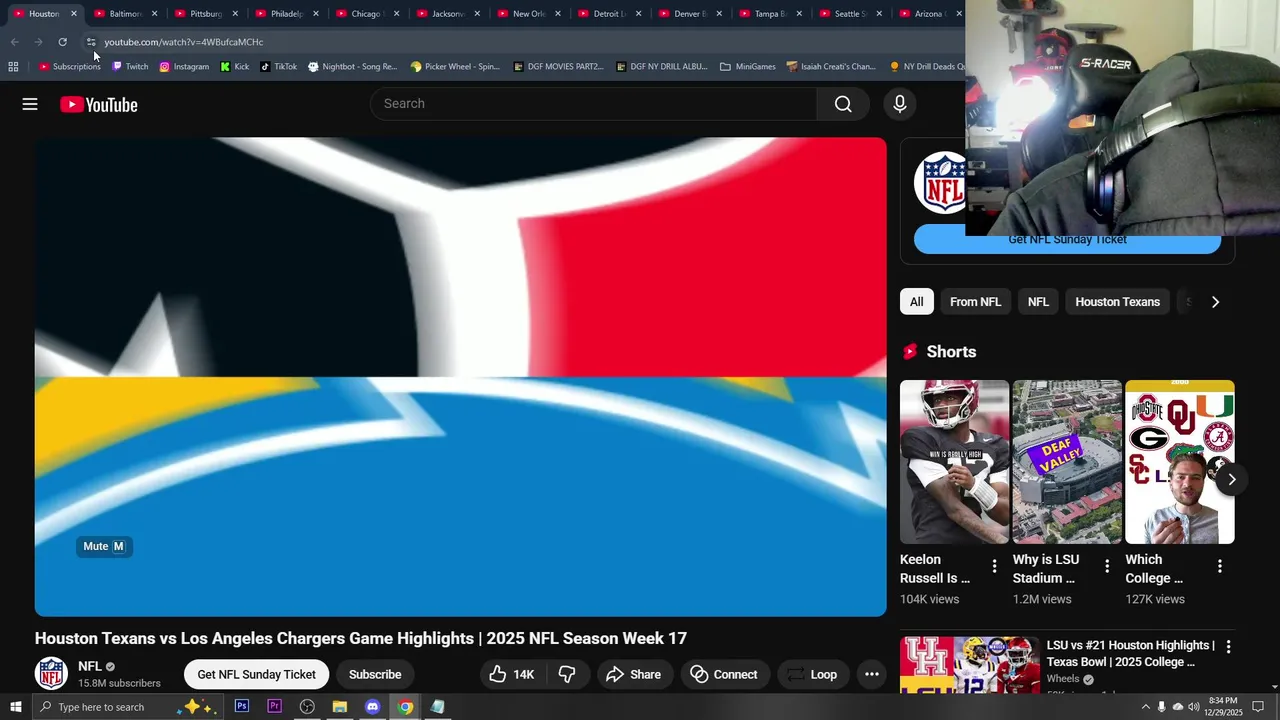Toggle the Loop button
Viewport: 1280px width, 720px height.
[811, 674]
